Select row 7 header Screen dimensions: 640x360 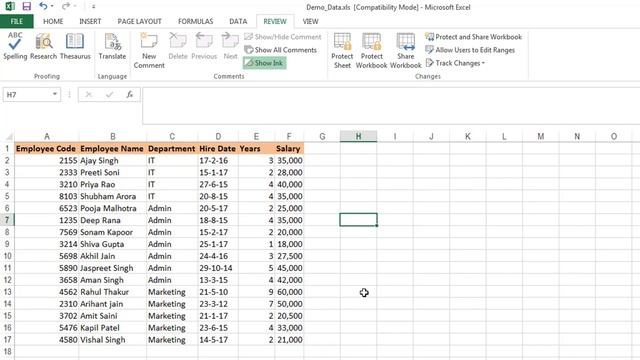7,220
